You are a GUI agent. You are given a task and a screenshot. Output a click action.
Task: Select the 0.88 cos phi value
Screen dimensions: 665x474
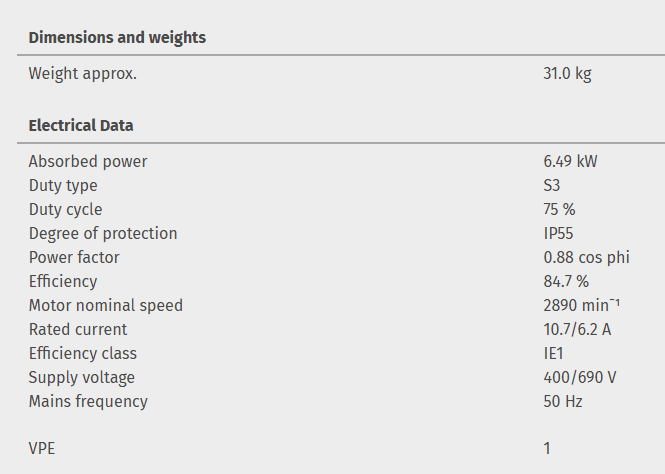586,257
